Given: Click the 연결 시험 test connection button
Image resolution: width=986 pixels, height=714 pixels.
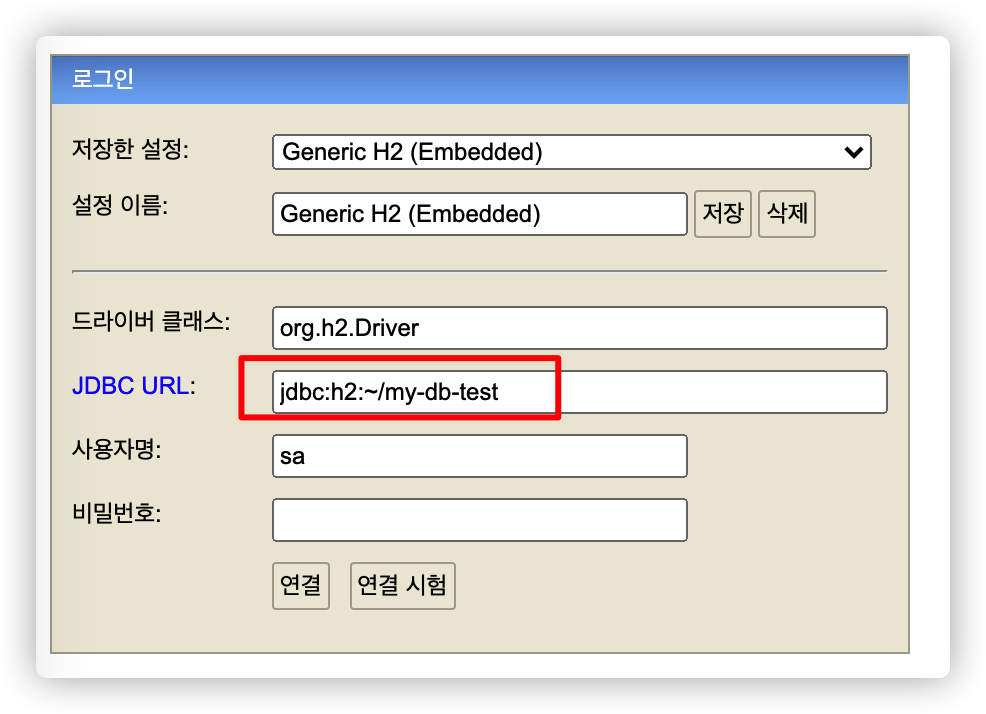Looking at the screenshot, I should tap(402, 586).
